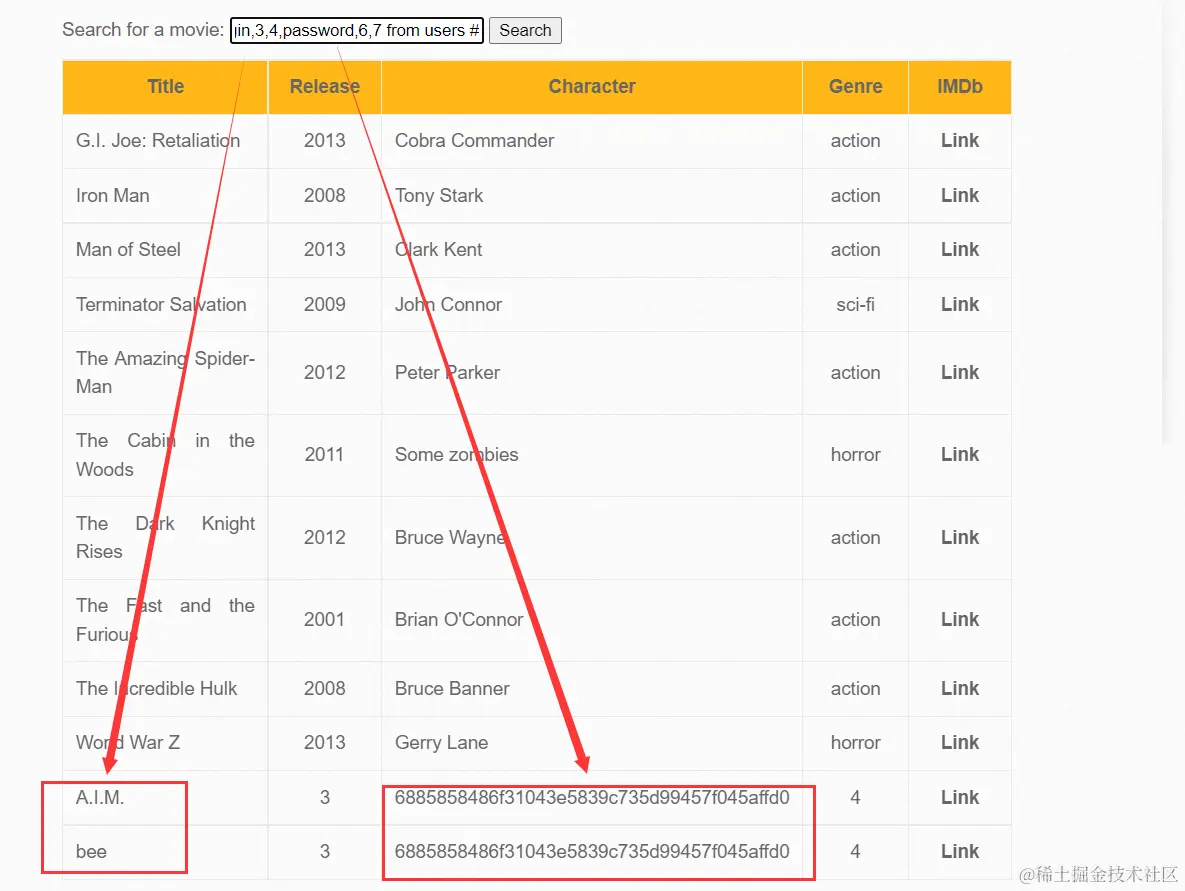The height and width of the screenshot is (891, 1185).
Task: Click the Release column header
Action: tap(325, 87)
